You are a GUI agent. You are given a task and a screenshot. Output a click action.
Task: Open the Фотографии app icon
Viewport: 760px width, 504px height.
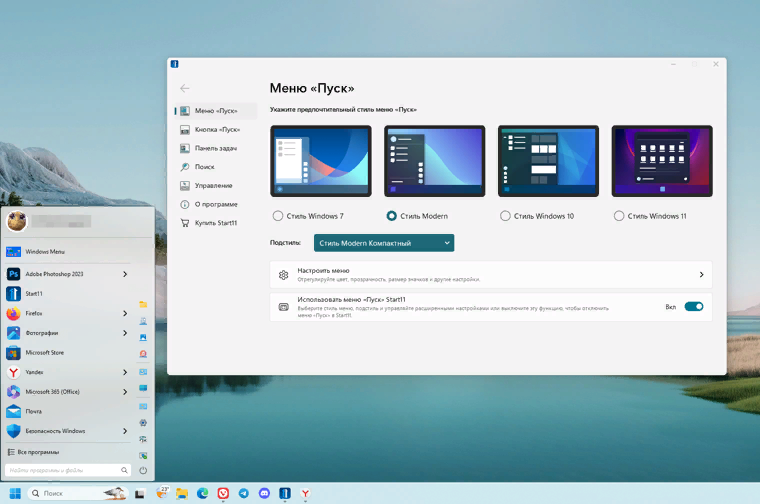coord(14,333)
